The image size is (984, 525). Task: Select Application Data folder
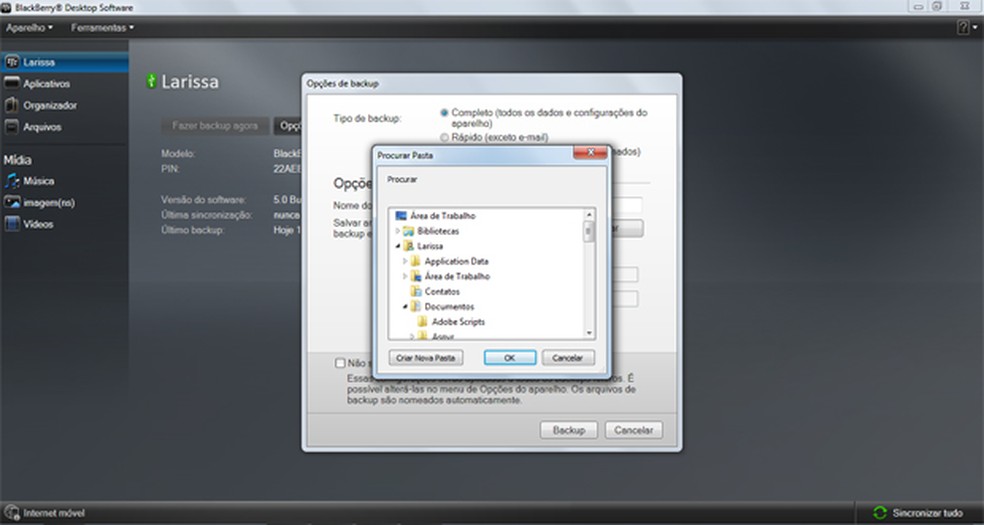coord(456,261)
